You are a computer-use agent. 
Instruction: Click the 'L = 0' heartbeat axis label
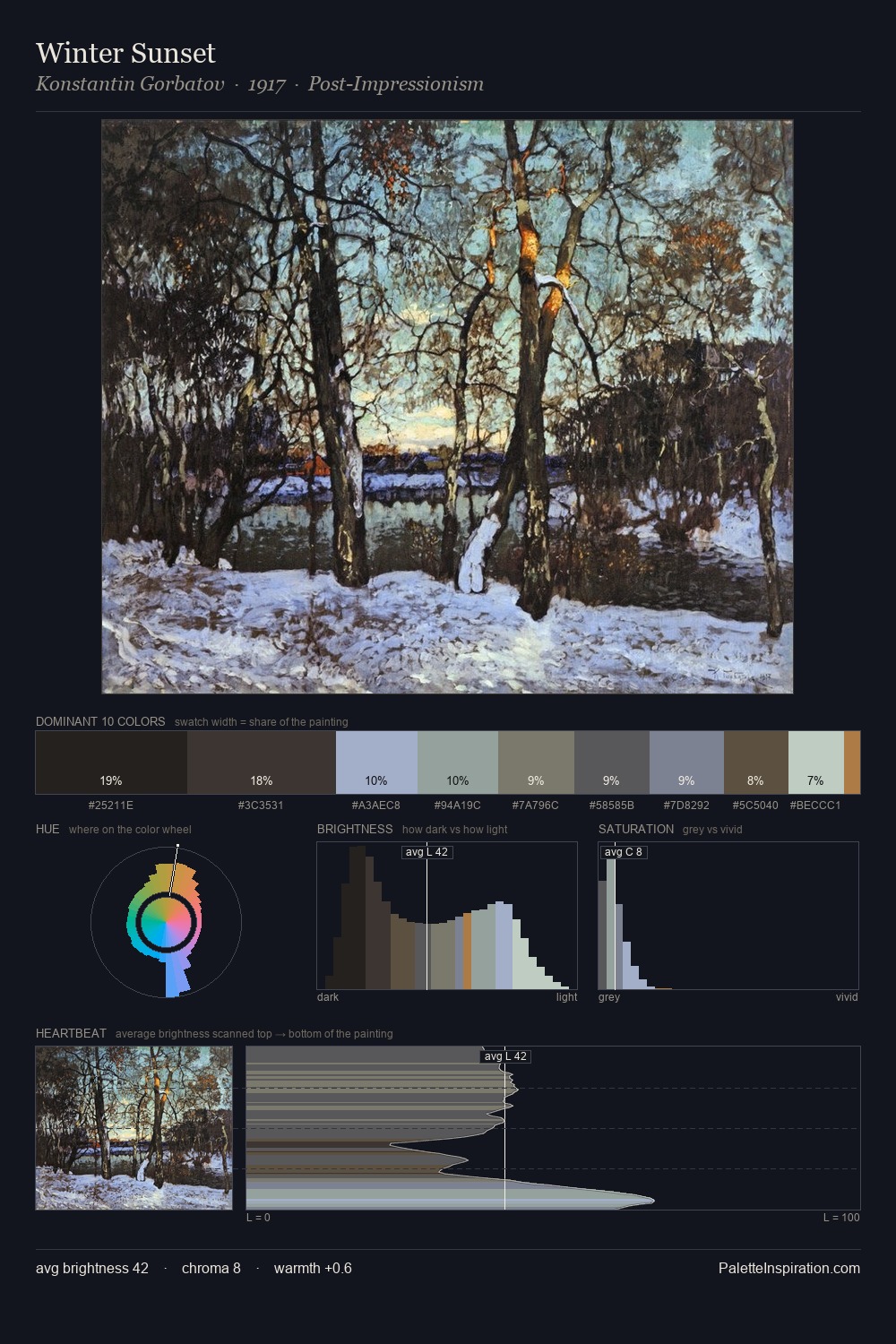[x=258, y=1218]
